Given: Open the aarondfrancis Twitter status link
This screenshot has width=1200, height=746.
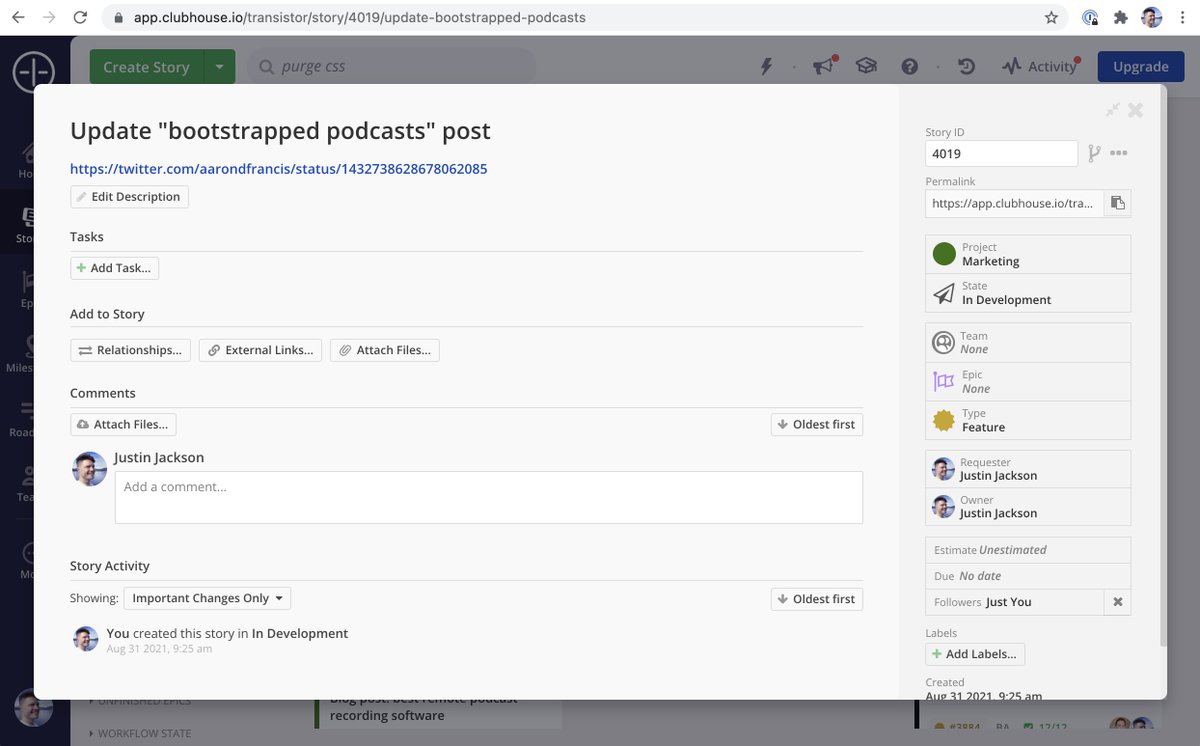Looking at the screenshot, I should [278, 169].
